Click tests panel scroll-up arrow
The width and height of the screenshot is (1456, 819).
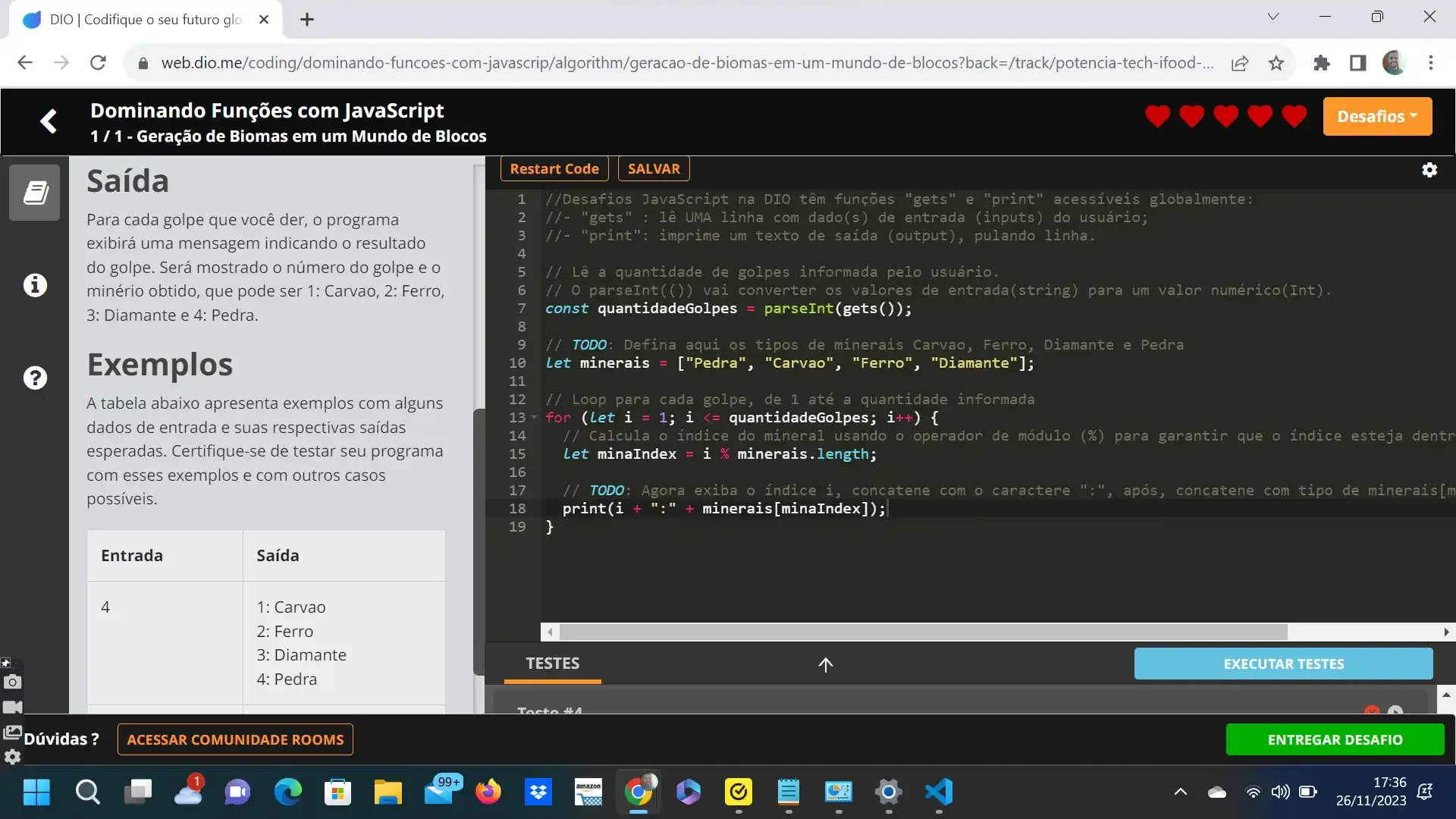pyautogui.click(x=1446, y=695)
